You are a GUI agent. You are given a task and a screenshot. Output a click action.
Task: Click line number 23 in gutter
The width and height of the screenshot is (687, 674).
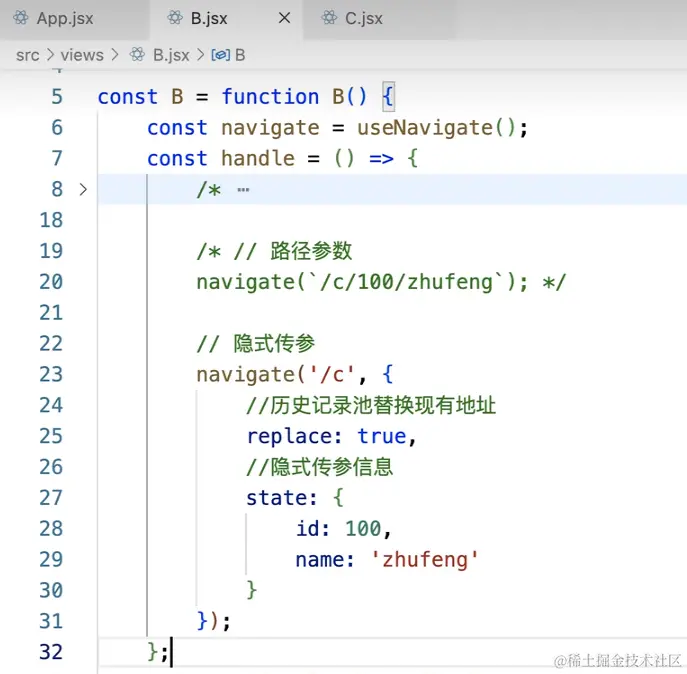click(51, 375)
